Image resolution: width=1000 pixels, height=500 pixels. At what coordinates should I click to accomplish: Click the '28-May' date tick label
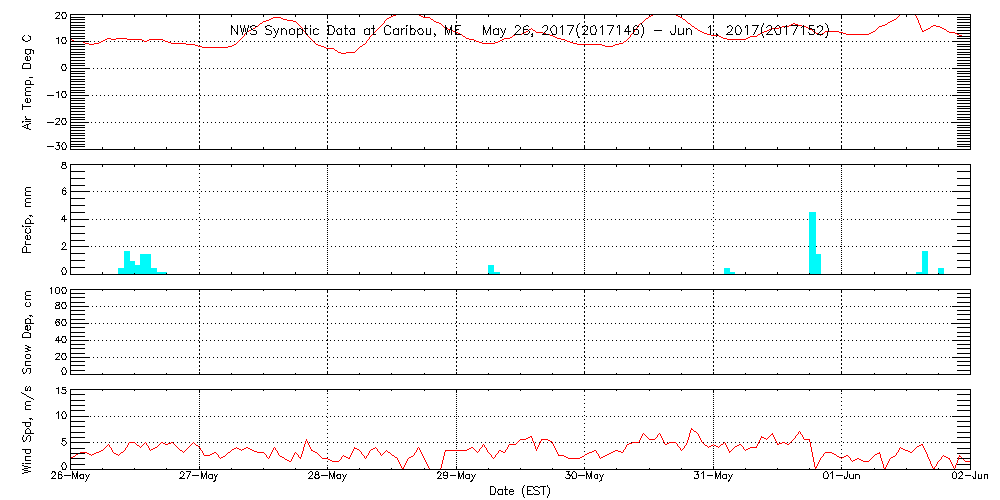328,477
